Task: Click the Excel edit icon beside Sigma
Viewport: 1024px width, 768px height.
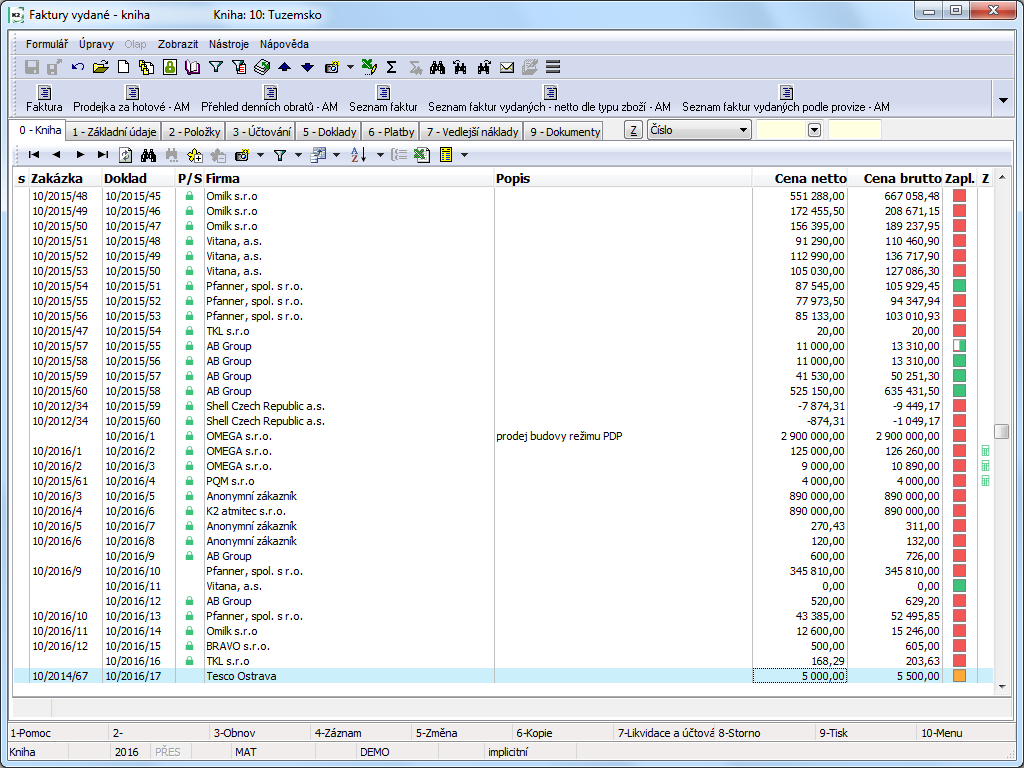Action: tap(369, 67)
